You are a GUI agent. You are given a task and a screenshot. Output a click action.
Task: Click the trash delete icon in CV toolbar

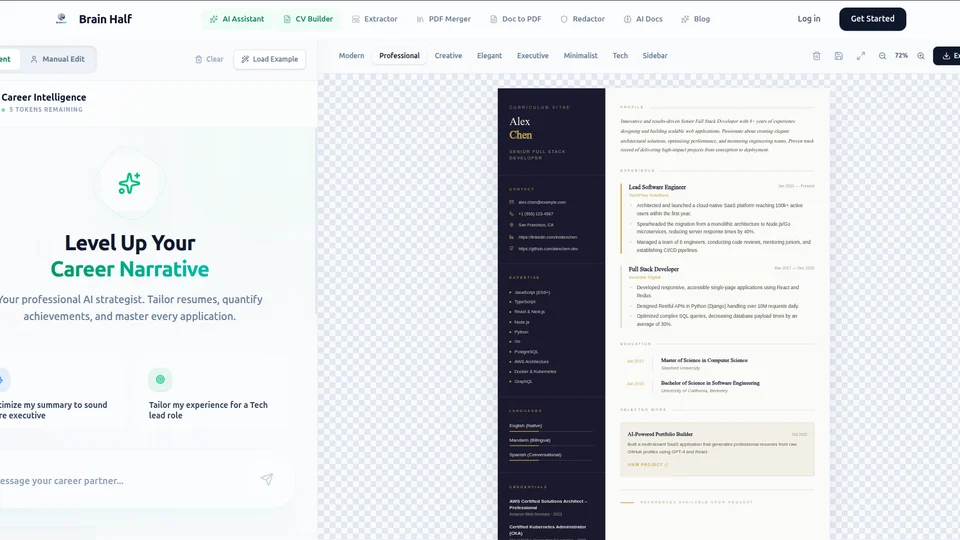[x=816, y=56]
